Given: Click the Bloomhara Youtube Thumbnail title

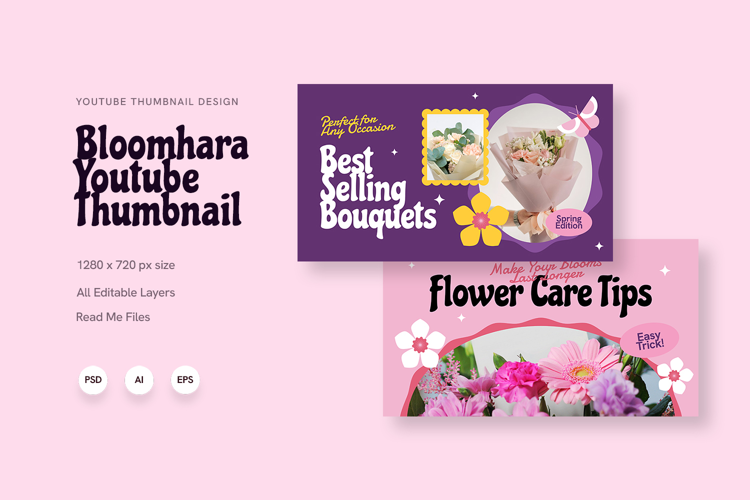Looking at the screenshot, I should click(161, 175).
